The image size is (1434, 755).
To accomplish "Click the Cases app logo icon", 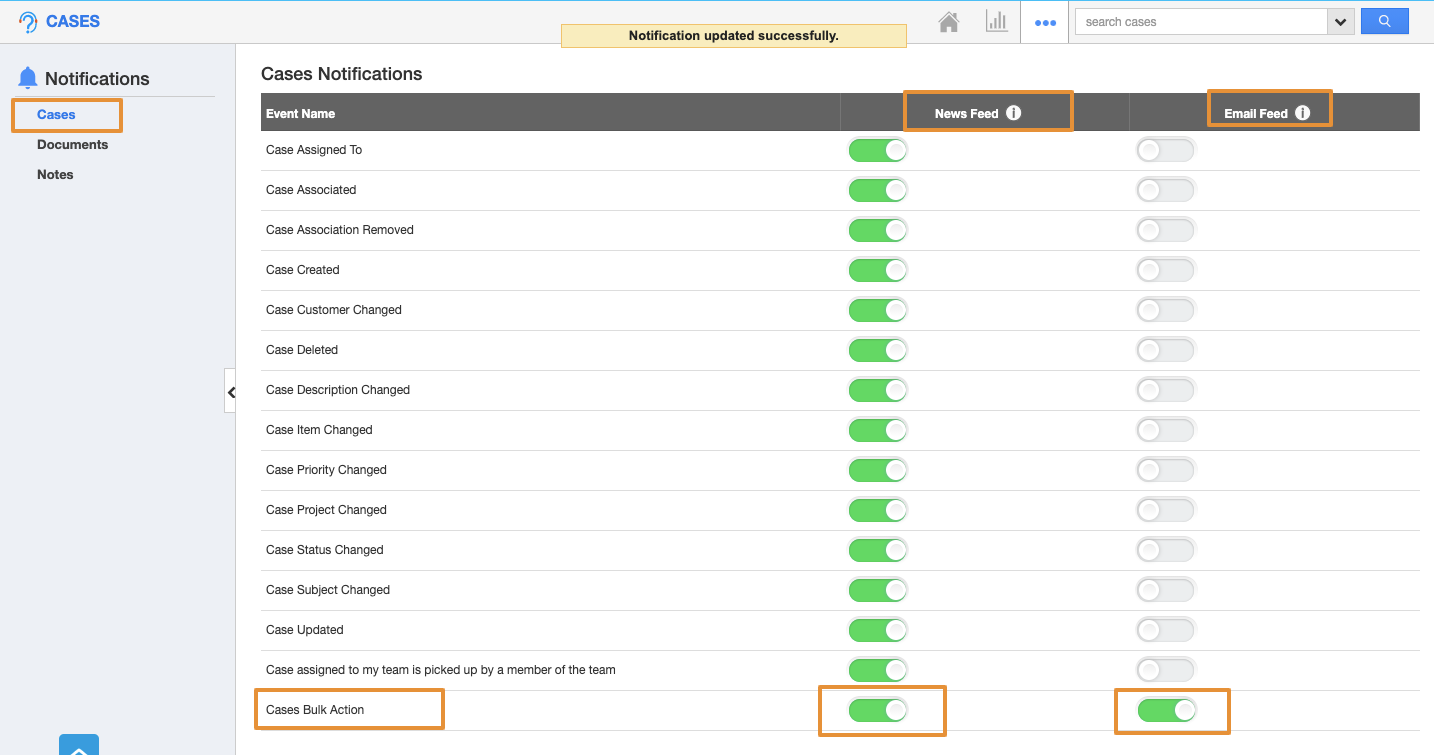I will pyautogui.click(x=28, y=22).
